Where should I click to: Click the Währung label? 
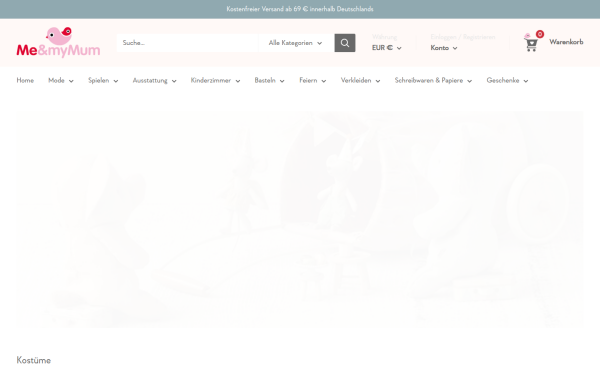(384, 37)
